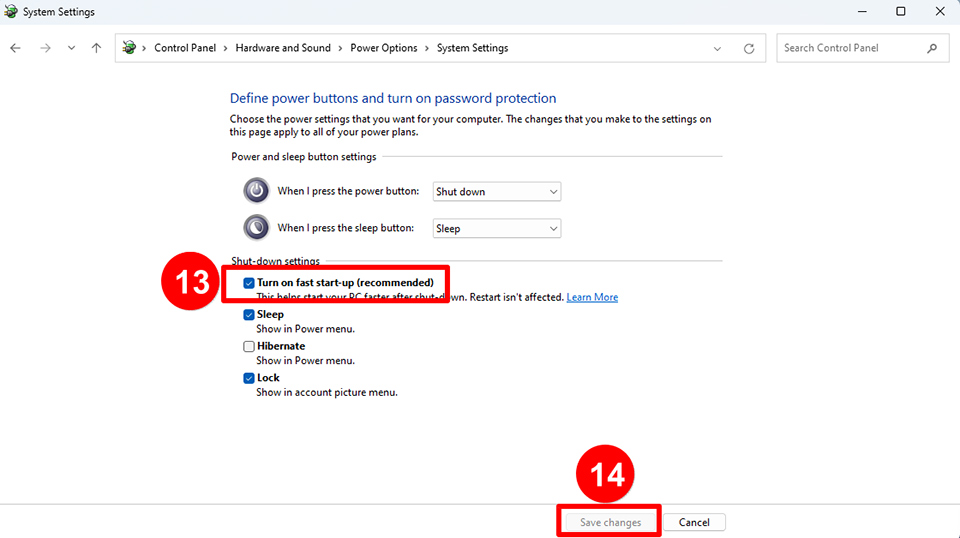Open the Learn More link
This screenshot has width=960, height=538.
click(592, 297)
